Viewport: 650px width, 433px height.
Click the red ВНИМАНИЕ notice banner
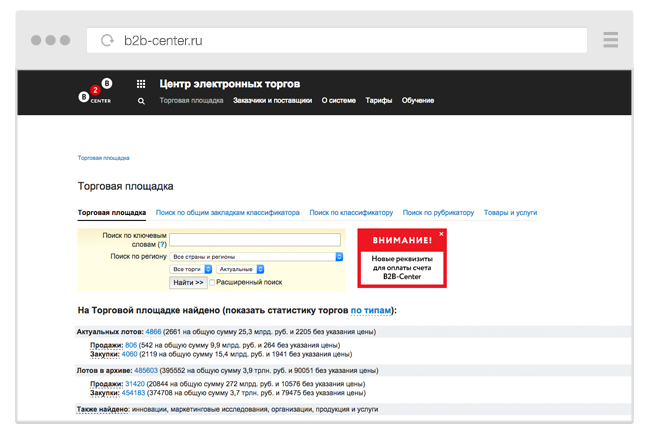(401, 259)
